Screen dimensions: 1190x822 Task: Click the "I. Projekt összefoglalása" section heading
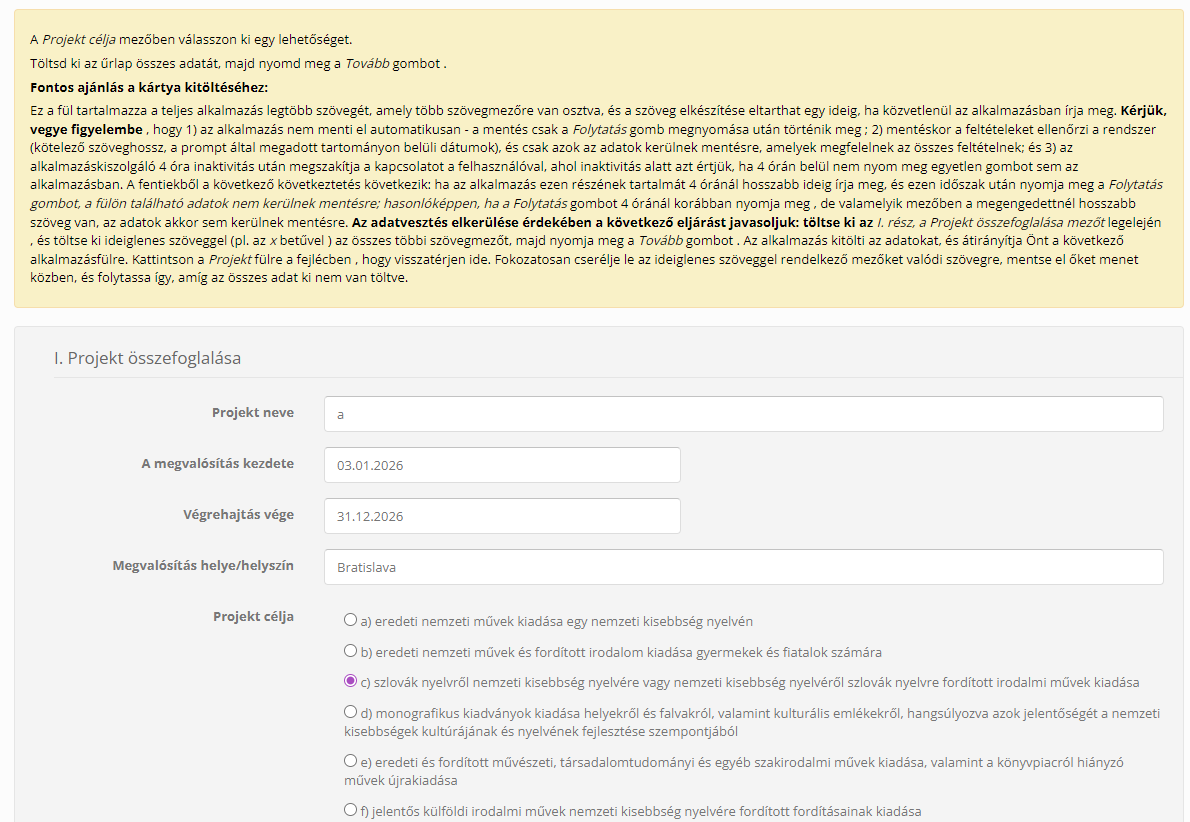click(147, 358)
